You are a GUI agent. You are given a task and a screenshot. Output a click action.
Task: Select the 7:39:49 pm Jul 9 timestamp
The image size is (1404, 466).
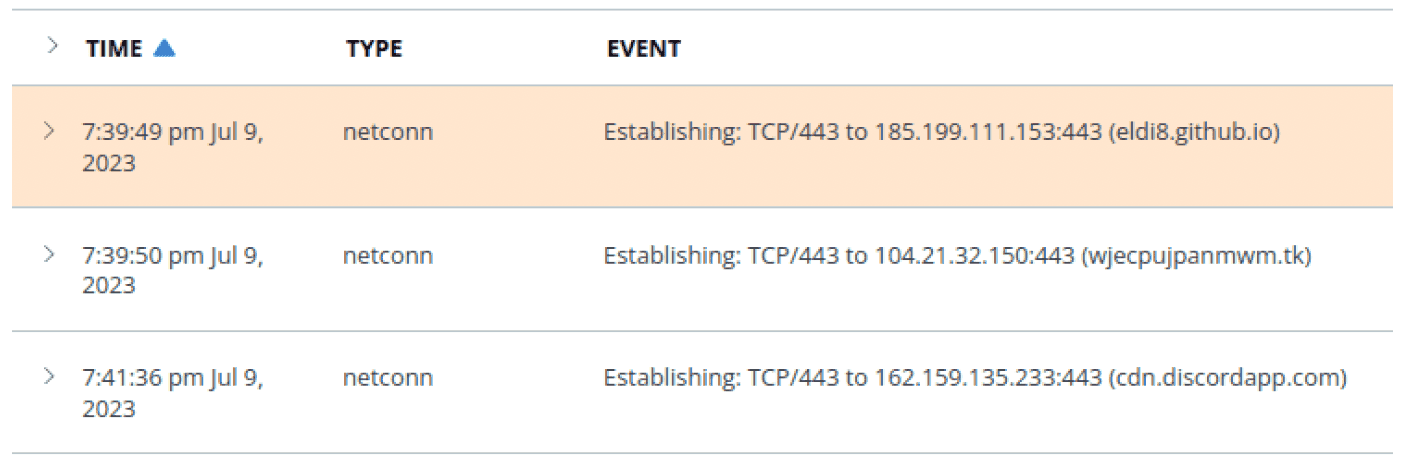(x=173, y=147)
